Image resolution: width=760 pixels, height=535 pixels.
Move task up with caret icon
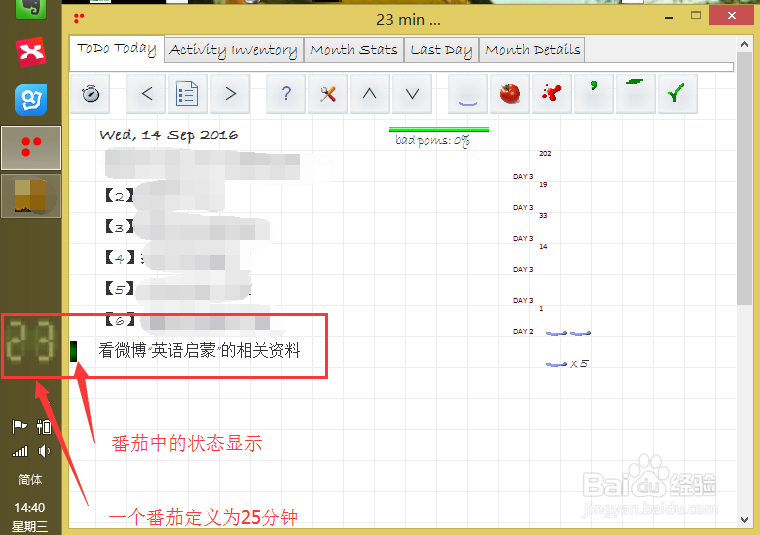[x=369, y=94]
